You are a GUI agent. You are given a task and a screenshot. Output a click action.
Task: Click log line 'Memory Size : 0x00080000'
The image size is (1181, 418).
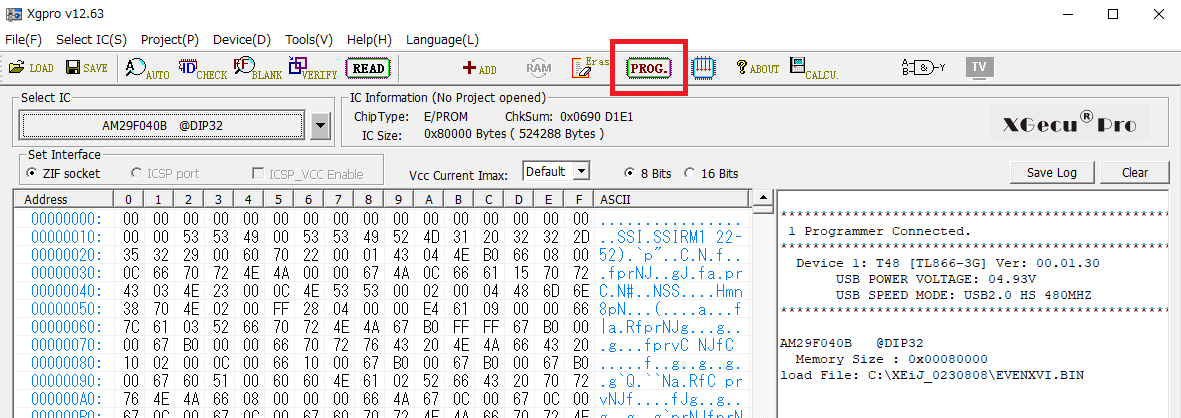click(x=891, y=359)
